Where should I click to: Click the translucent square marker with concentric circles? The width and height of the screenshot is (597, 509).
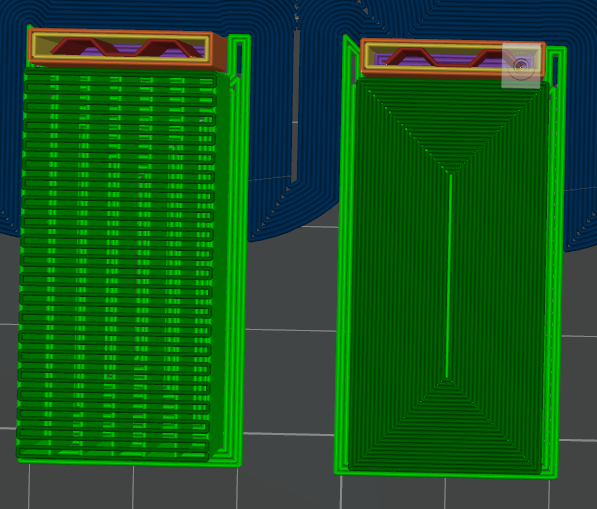521,66
